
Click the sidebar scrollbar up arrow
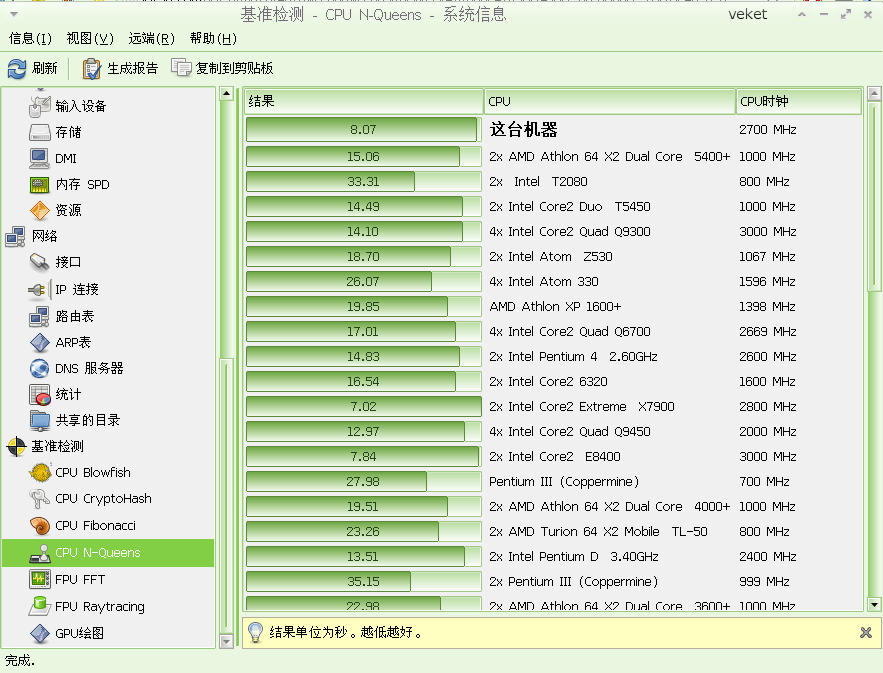226,93
